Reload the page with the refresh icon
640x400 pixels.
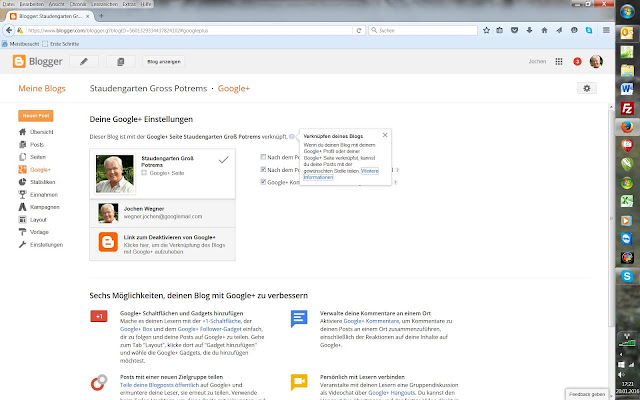pos(359,30)
